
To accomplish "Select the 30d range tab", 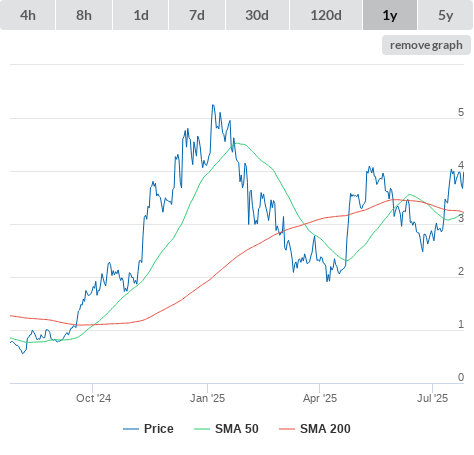I will 257,15.
